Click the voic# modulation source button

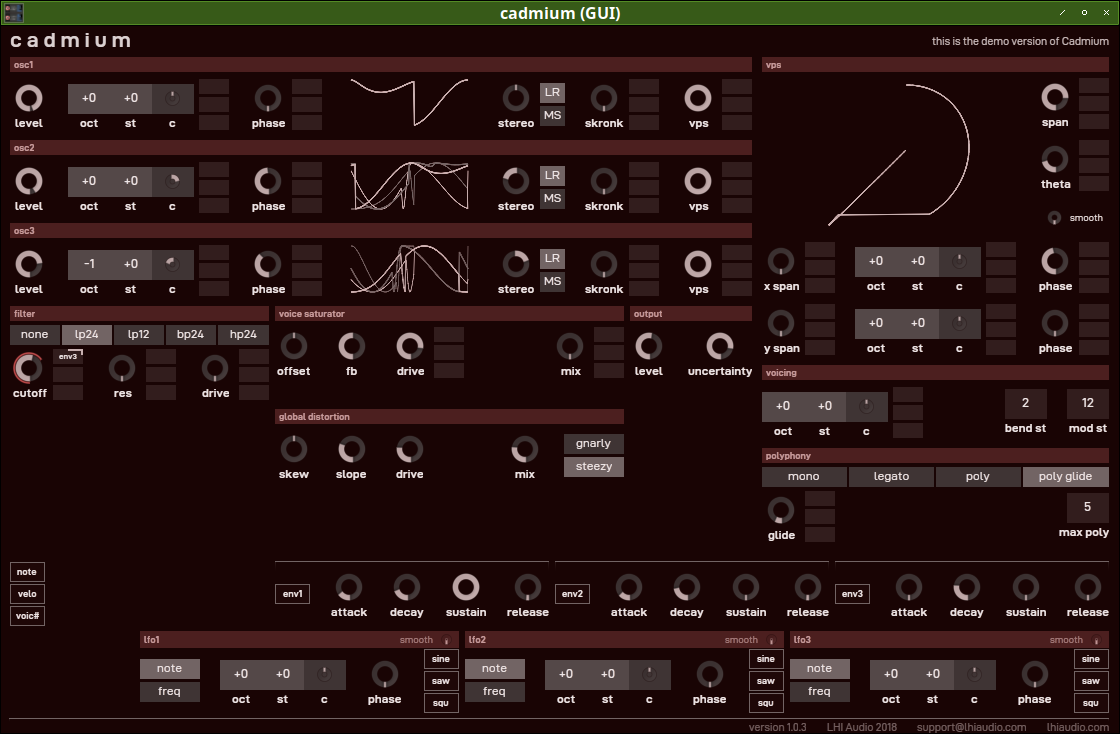[x=27, y=615]
